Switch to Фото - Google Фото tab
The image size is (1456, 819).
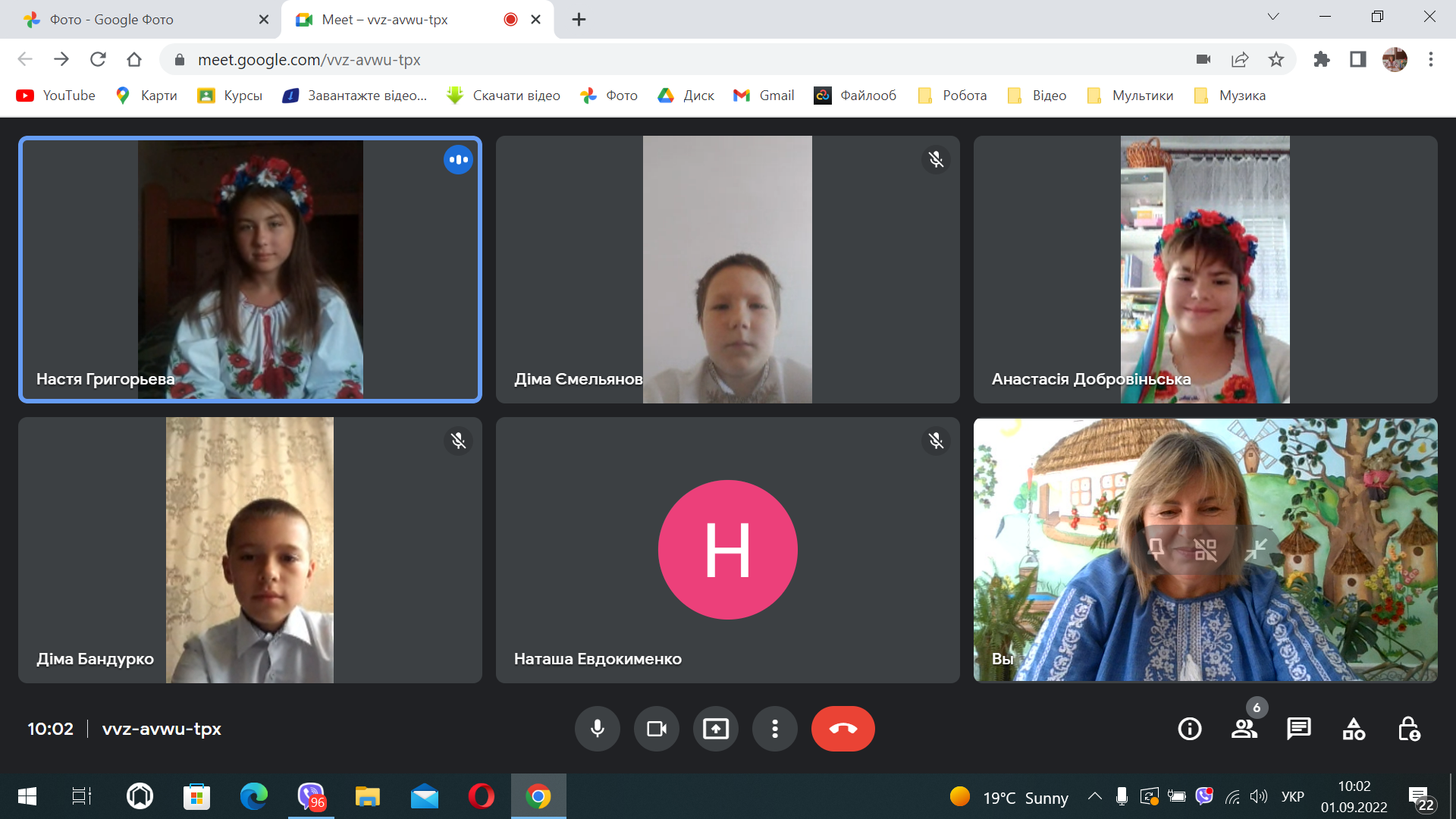click(140, 20)
